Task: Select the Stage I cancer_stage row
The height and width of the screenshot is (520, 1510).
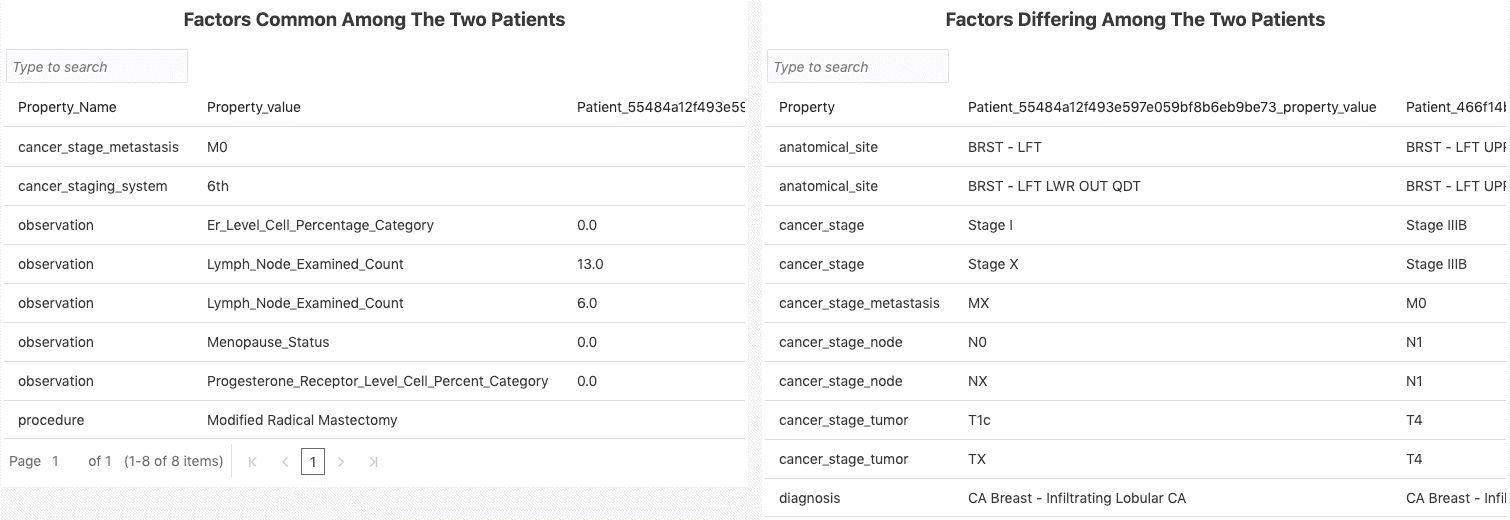Action: click(990, 225)
